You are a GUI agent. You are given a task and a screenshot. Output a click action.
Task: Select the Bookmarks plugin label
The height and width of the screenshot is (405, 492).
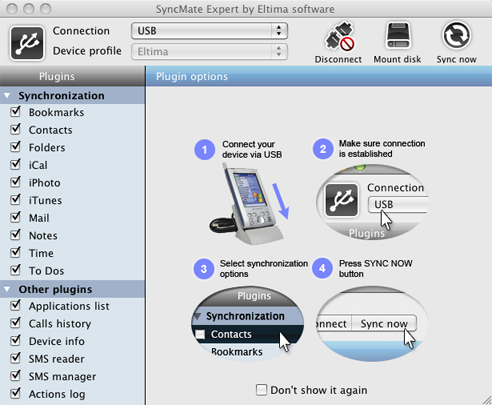point(56,113)
